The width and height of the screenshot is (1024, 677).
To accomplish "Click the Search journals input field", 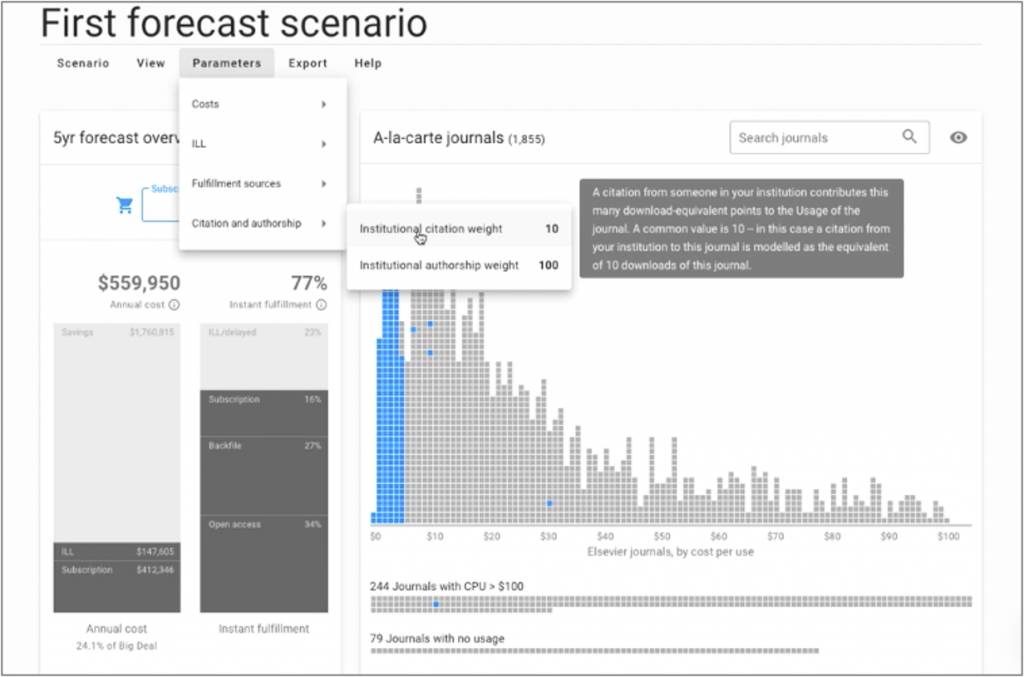I will (815, 138).
